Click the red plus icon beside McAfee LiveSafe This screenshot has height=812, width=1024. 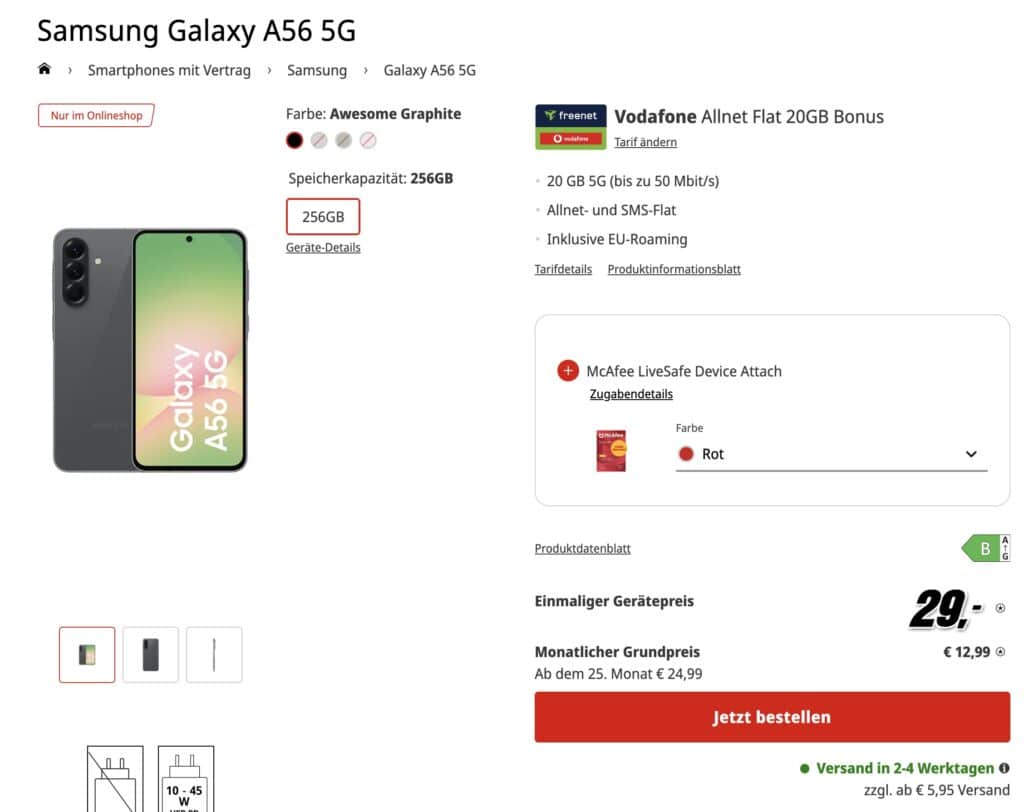point(568,371)
